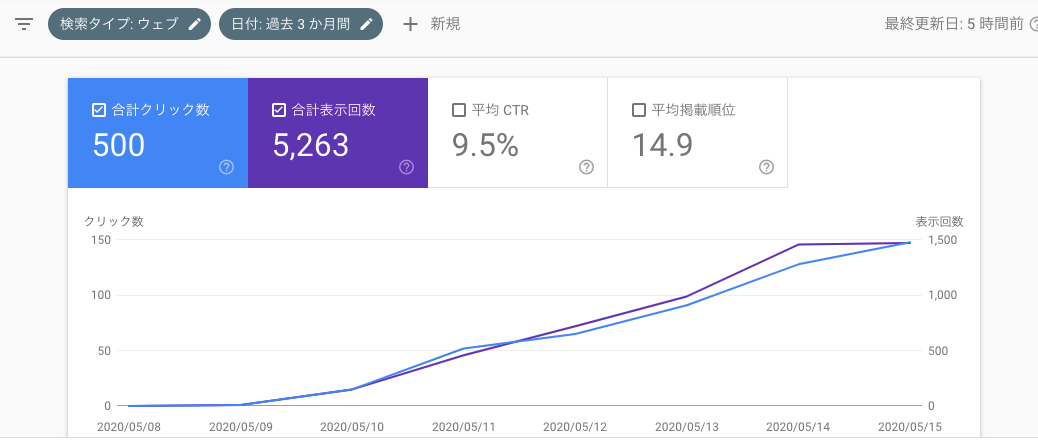Uncheck the 合計表示回数 checkbox
This screenshot has height=440, width=1038.
[279, 110]
